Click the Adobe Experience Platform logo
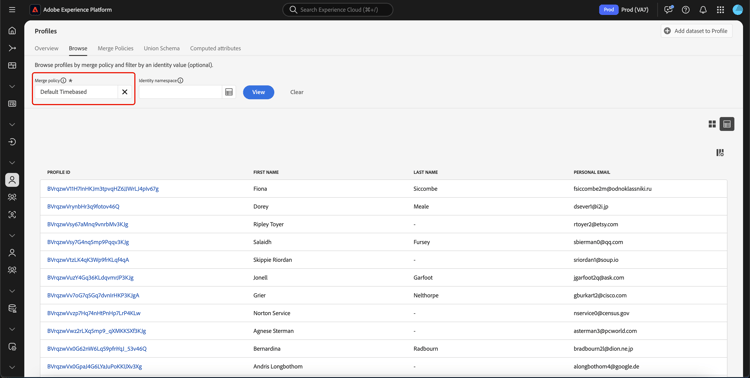 pyautogui.click(x=35, y=10)
